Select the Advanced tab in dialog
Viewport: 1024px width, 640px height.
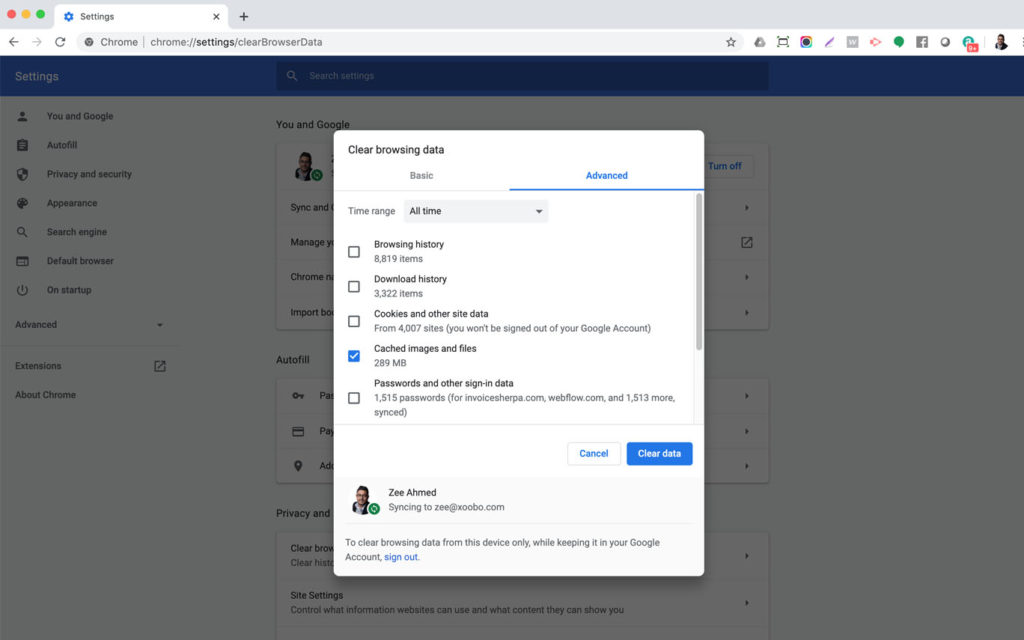coord(606,176)
